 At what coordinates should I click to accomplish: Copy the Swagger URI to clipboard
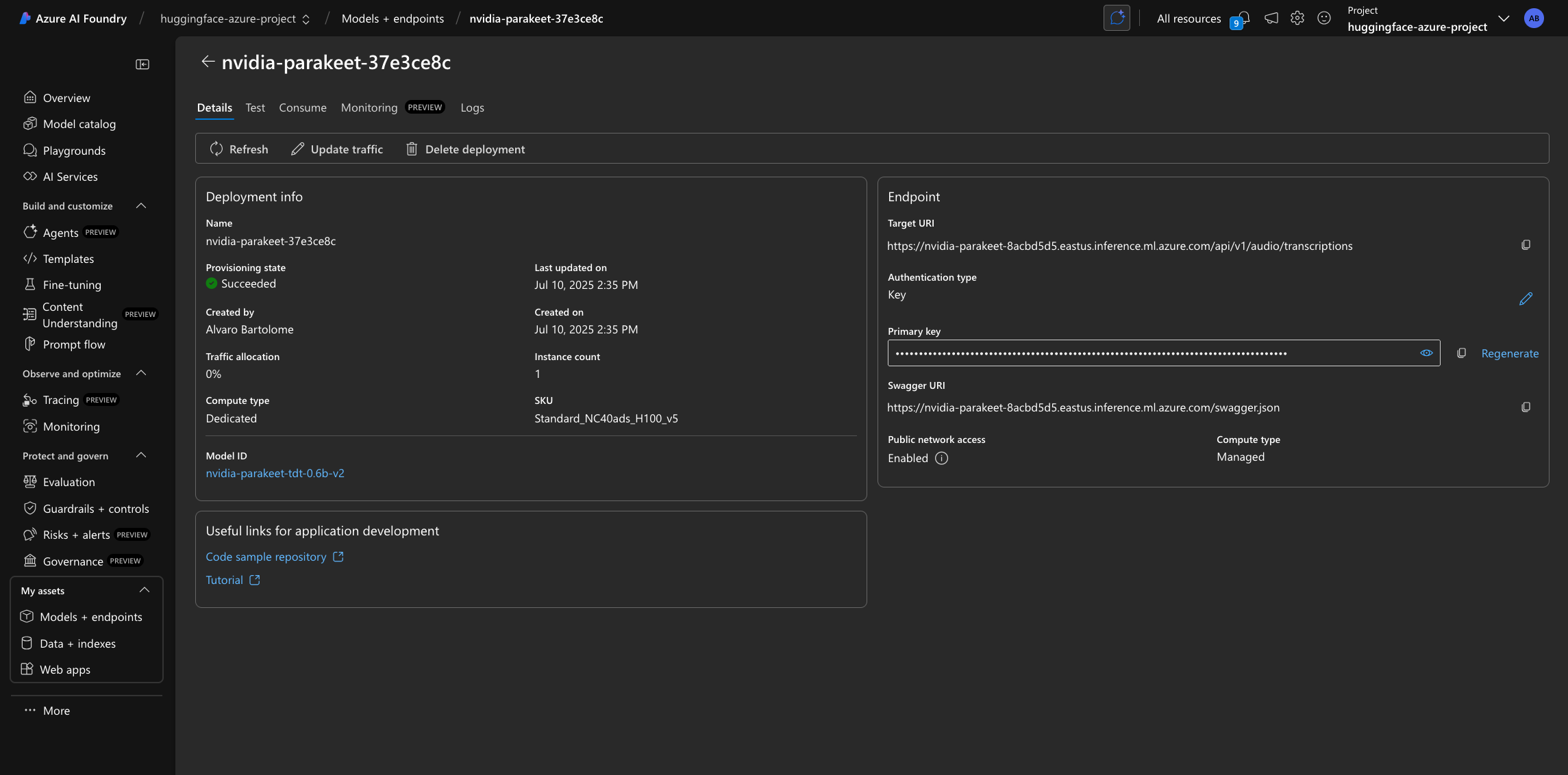1526,407
